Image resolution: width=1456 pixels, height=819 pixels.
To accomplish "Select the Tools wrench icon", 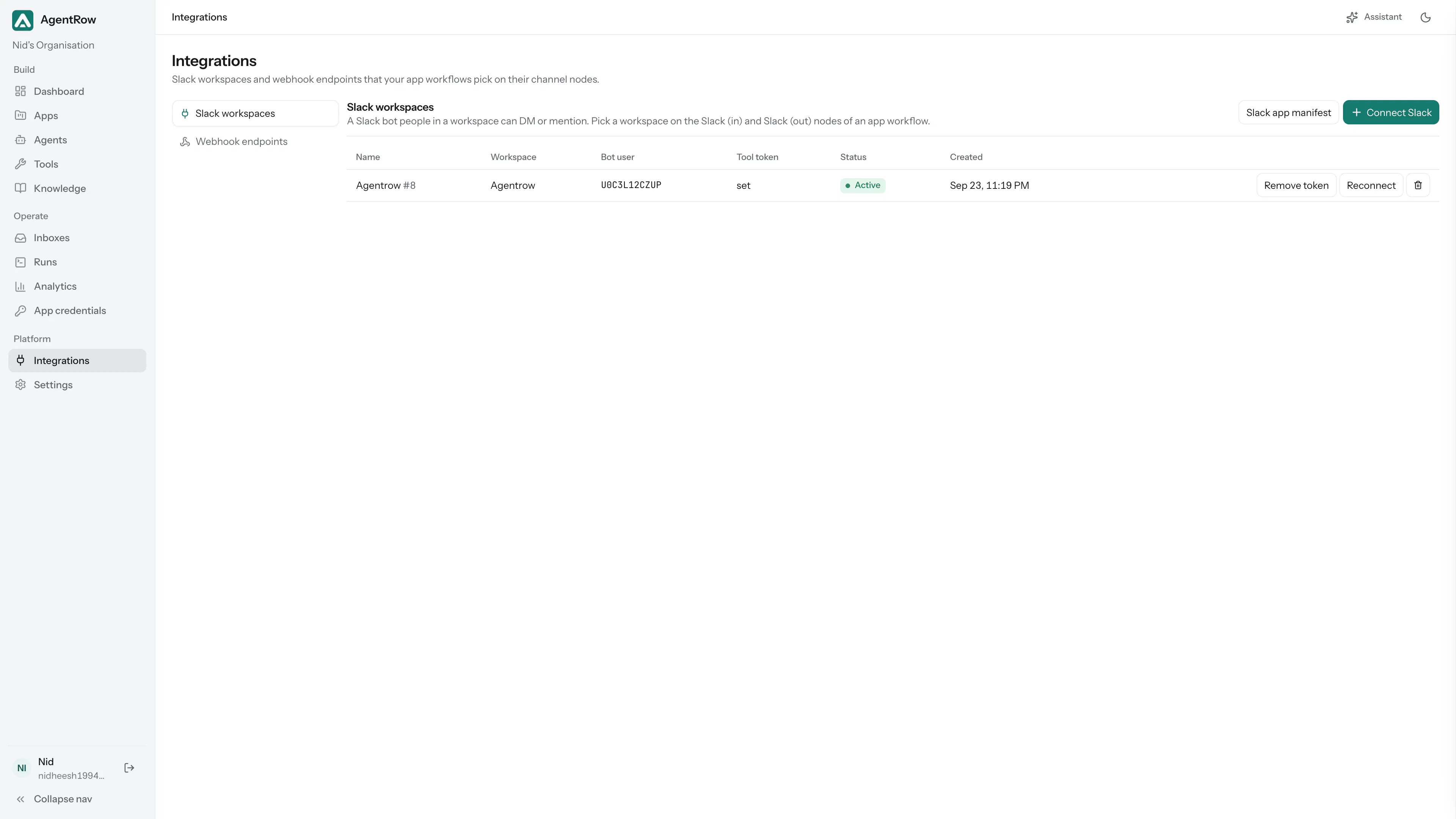I will [20, 164].
